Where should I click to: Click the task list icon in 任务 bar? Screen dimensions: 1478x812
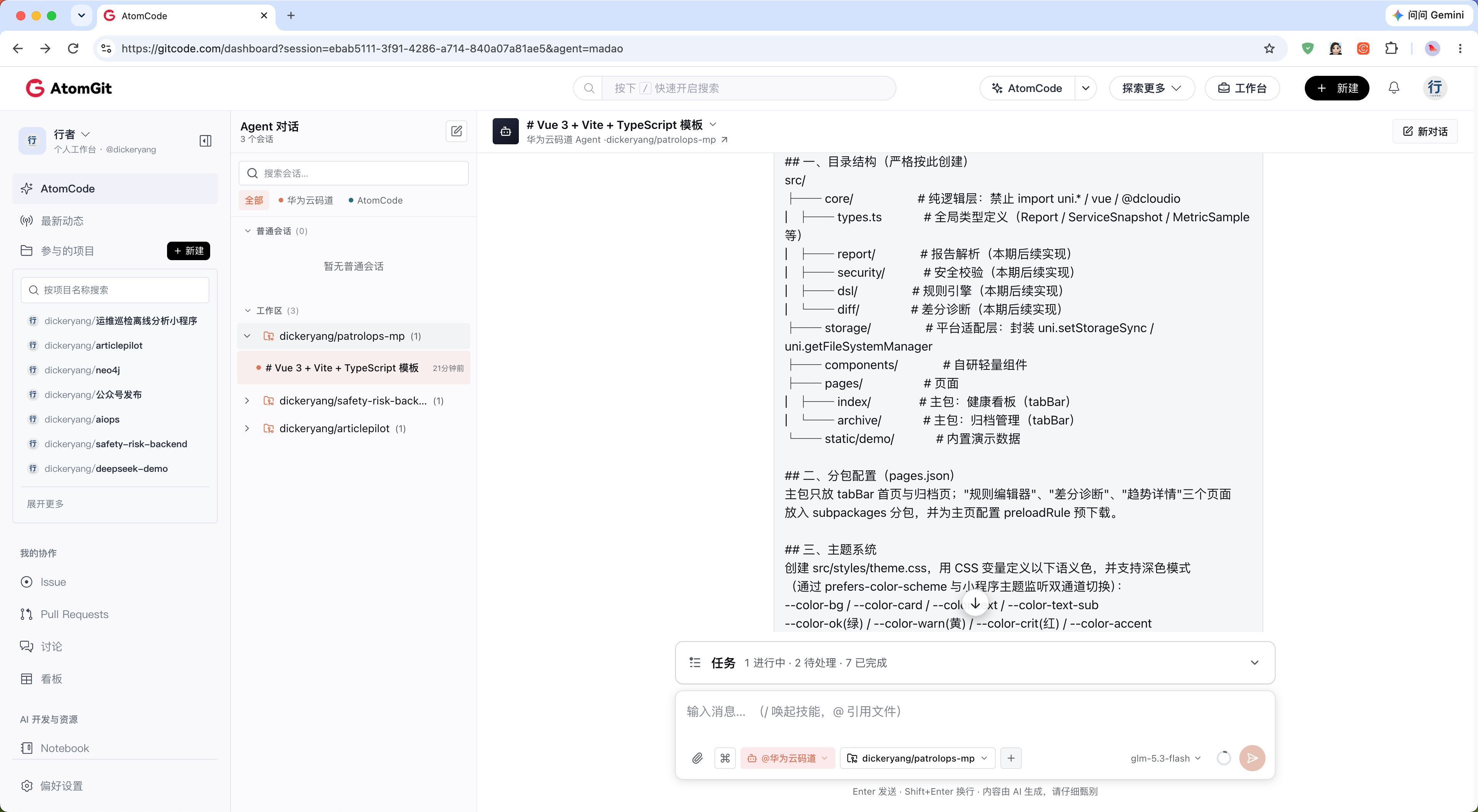pos(695,663)
